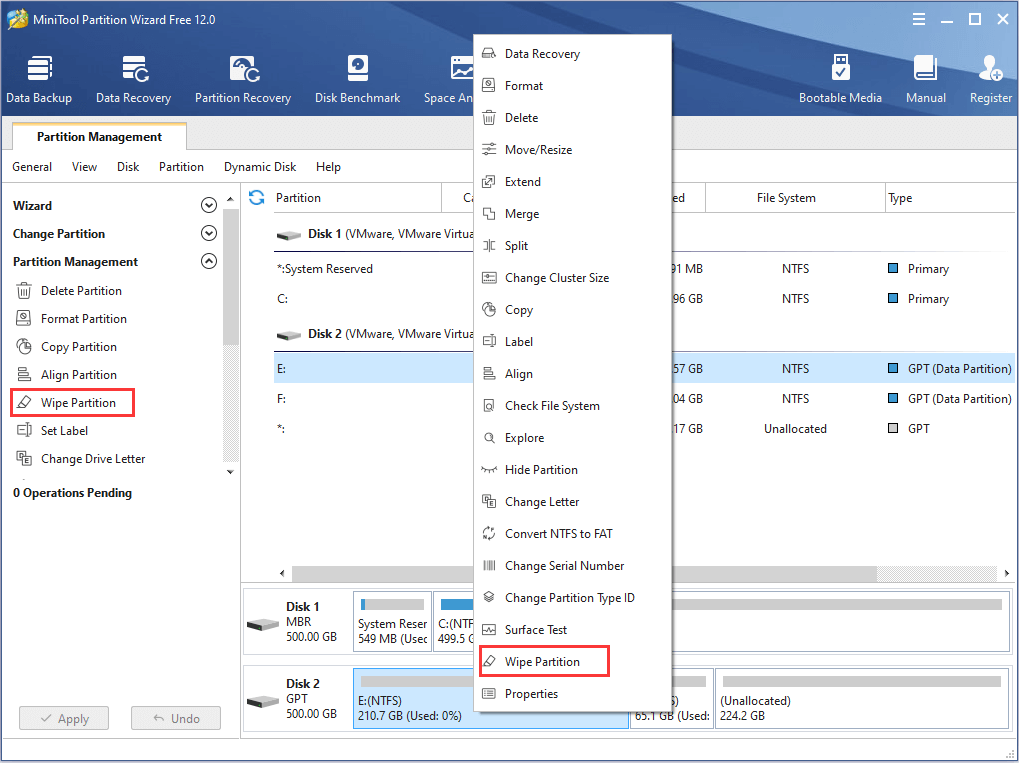The image size is (1019, 763).
Task: Click the Type column header
Action: 950,198
